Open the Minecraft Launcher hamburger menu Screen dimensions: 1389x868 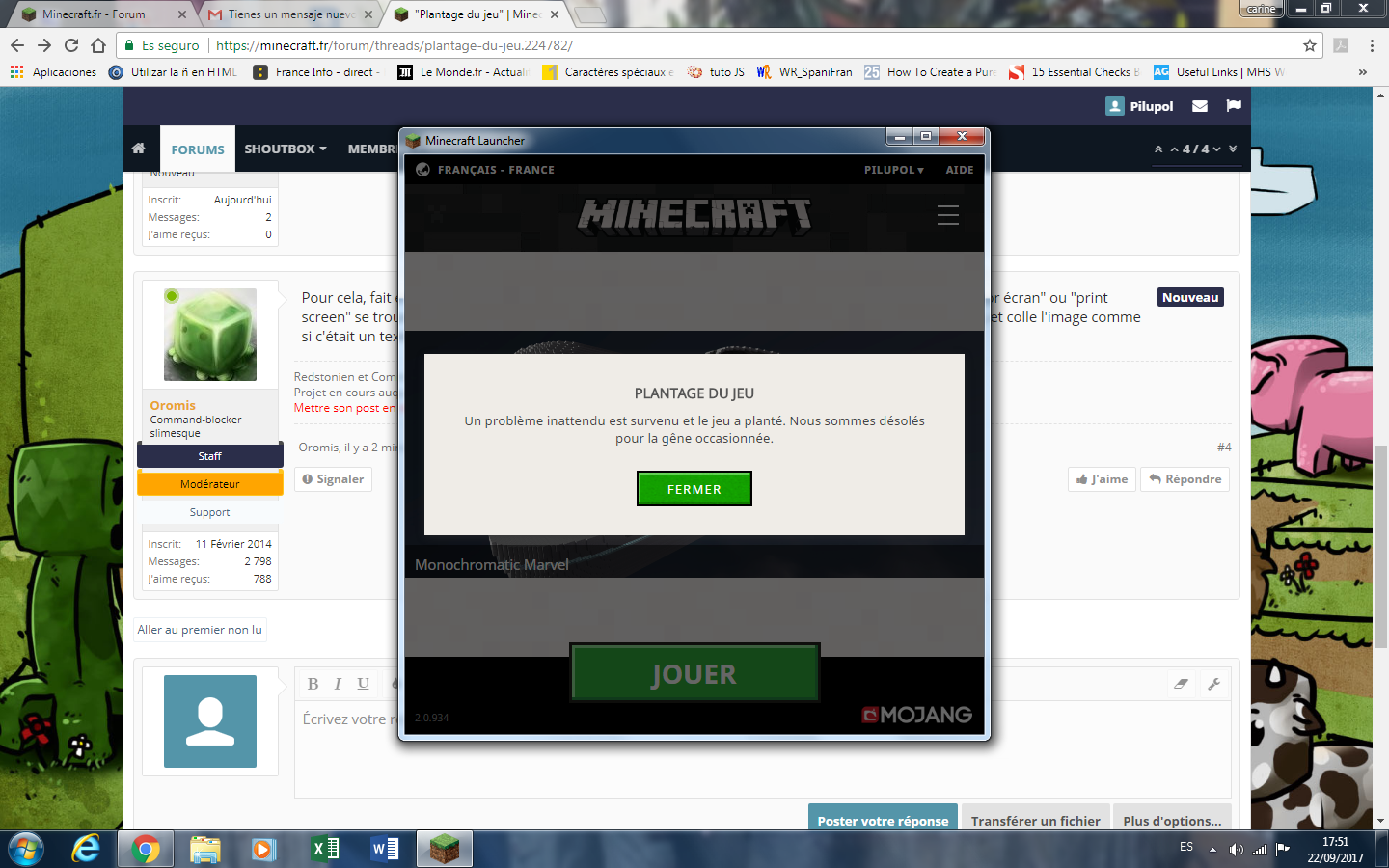tap(948, 214)
